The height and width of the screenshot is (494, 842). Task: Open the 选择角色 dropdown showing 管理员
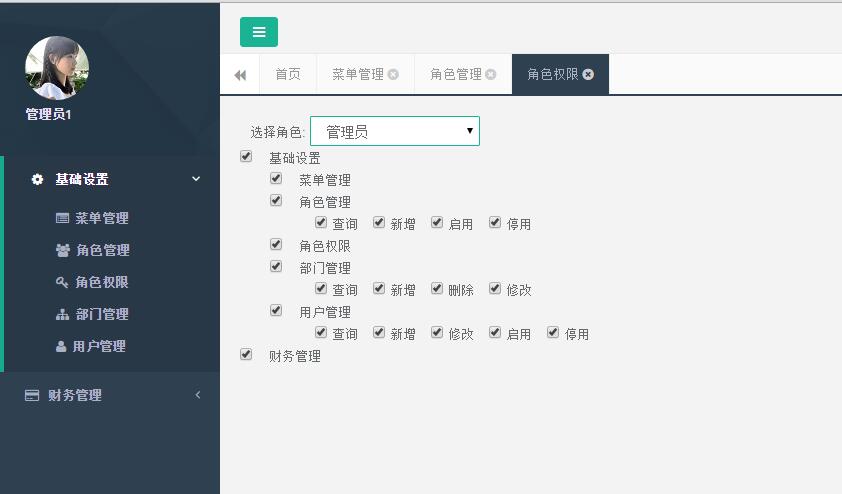point(395,131)
